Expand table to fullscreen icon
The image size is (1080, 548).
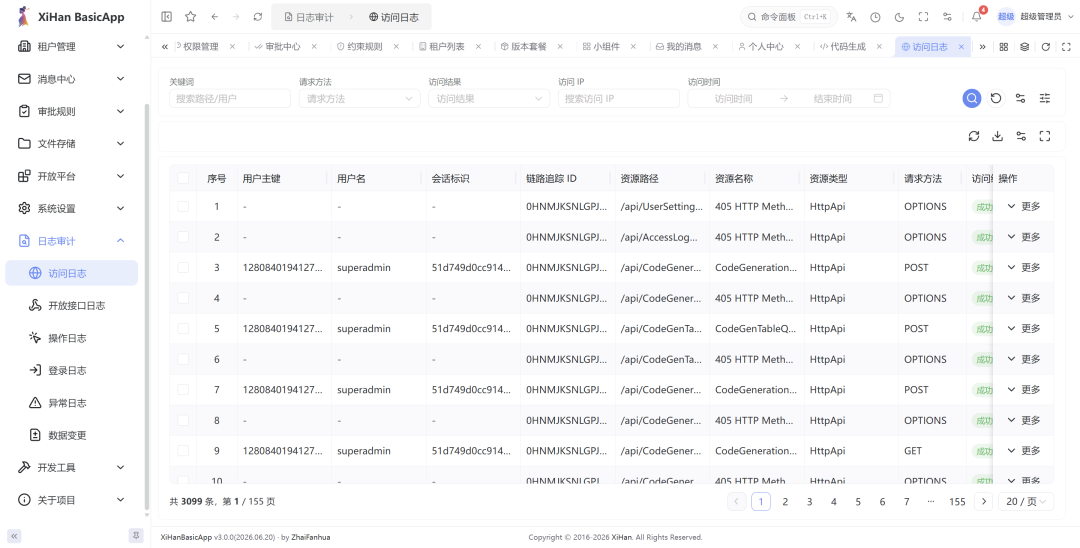[x=1045, y=136]
